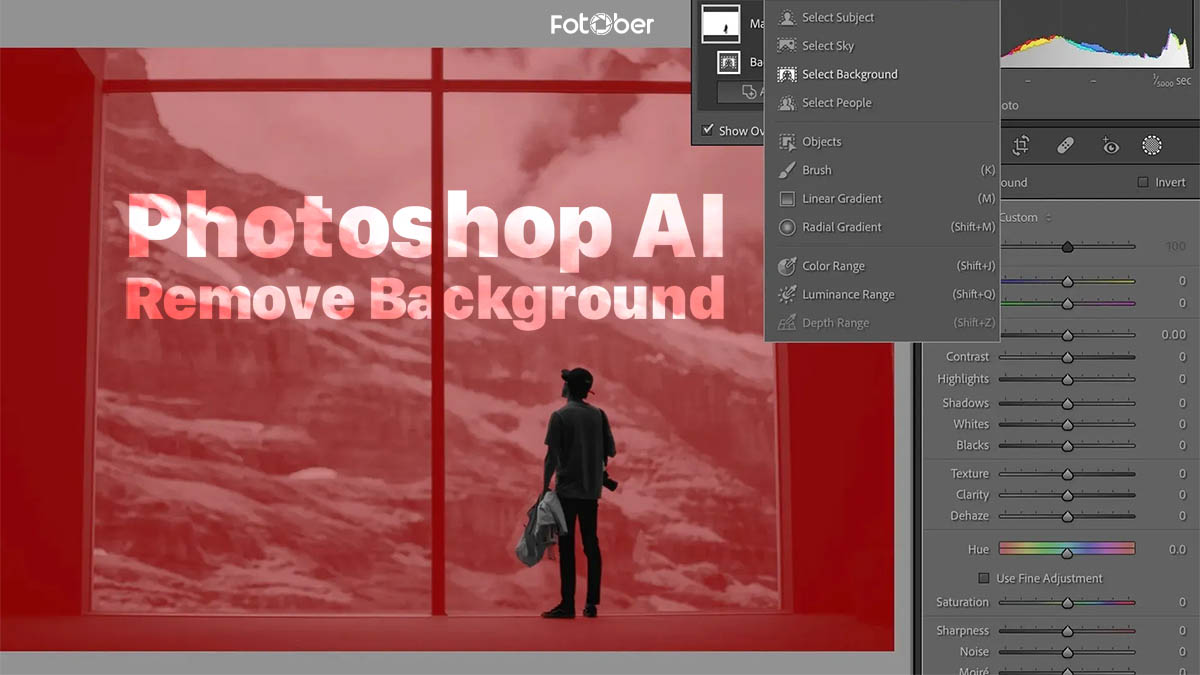
Task: Tick the Use Fine Adjustment checkbox
Action: tap(984, 579)
